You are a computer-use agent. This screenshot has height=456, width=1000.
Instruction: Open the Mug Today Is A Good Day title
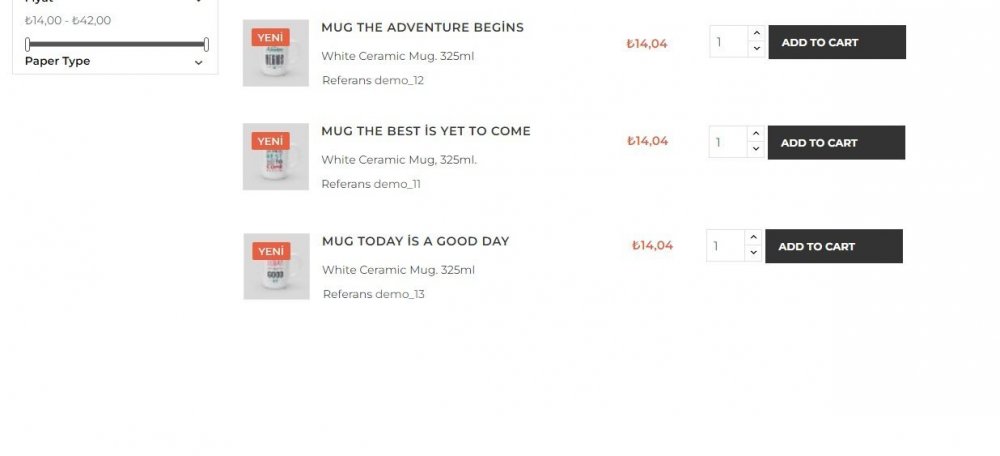[x=415, y=241]
